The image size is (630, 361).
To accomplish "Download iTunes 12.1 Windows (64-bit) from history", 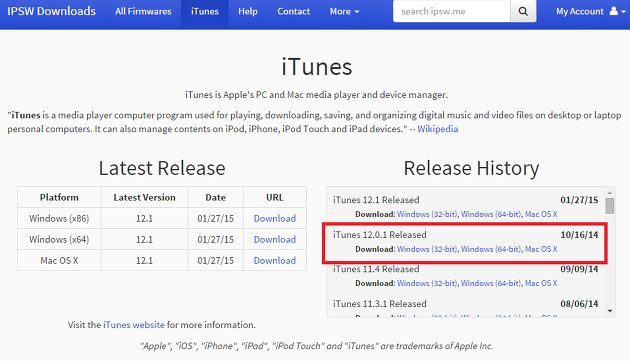I will click(491, 214).
